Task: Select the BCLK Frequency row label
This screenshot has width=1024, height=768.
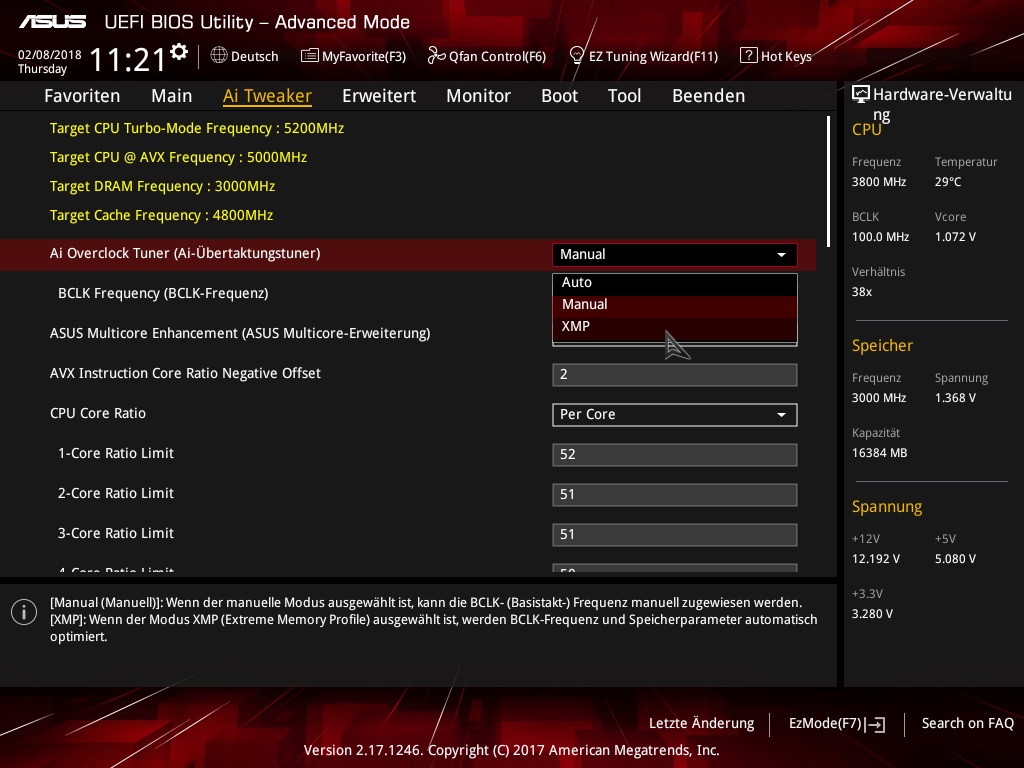Action: click(163, 293)
